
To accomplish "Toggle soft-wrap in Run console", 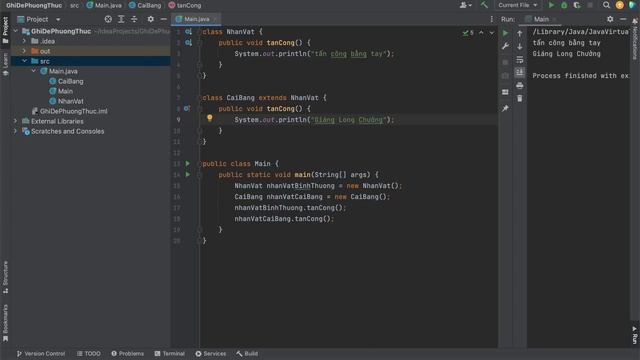I will tap(520, 60).
